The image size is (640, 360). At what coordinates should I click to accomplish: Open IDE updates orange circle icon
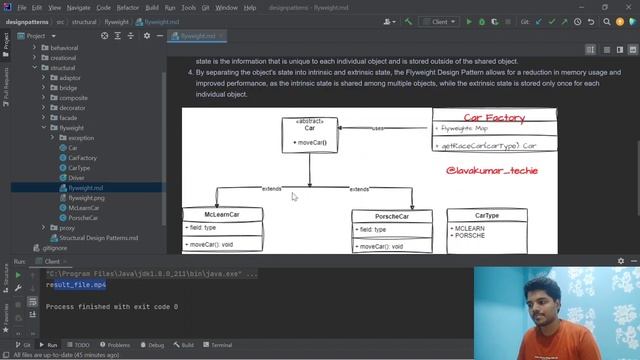[620, 22]
